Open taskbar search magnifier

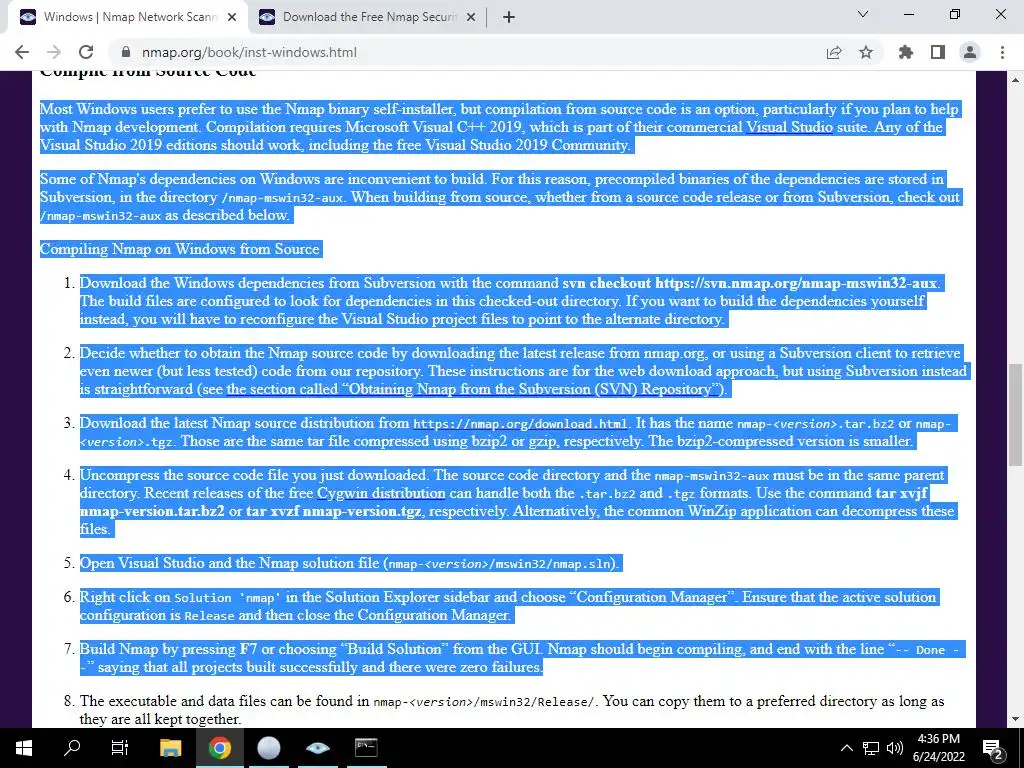[x=71, y=748]
